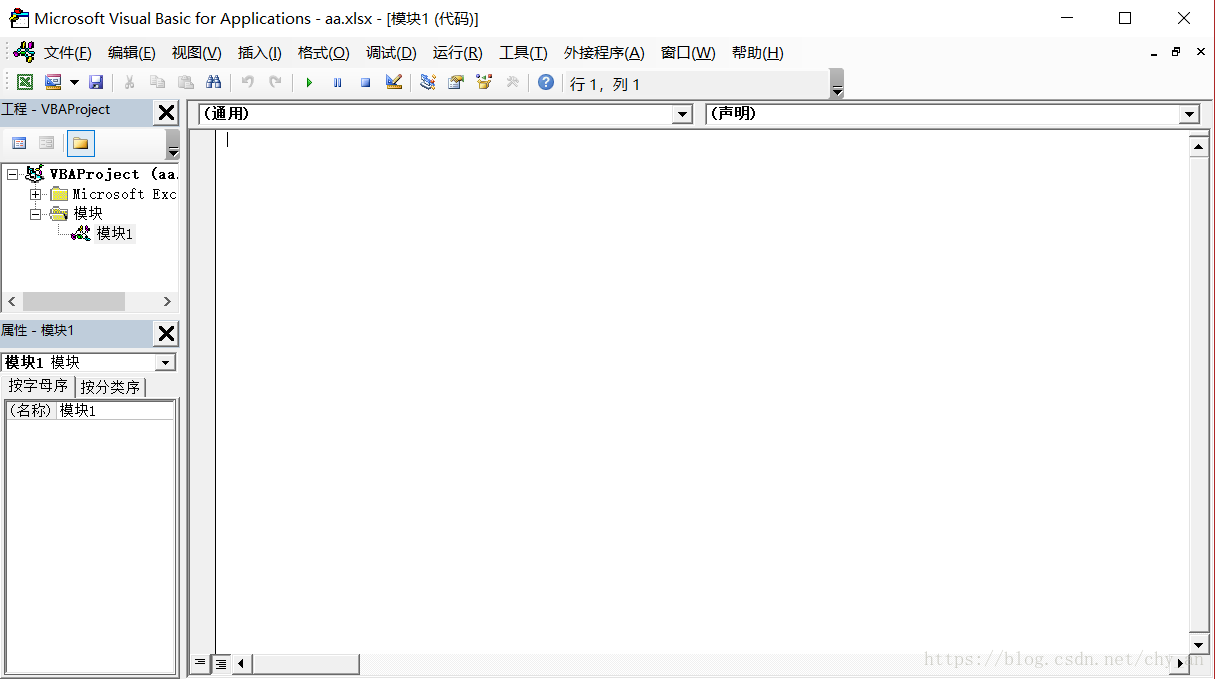Open VBA Help question mark icon
The height and width of the screenshot is (679, 1215).
(545, 83)
